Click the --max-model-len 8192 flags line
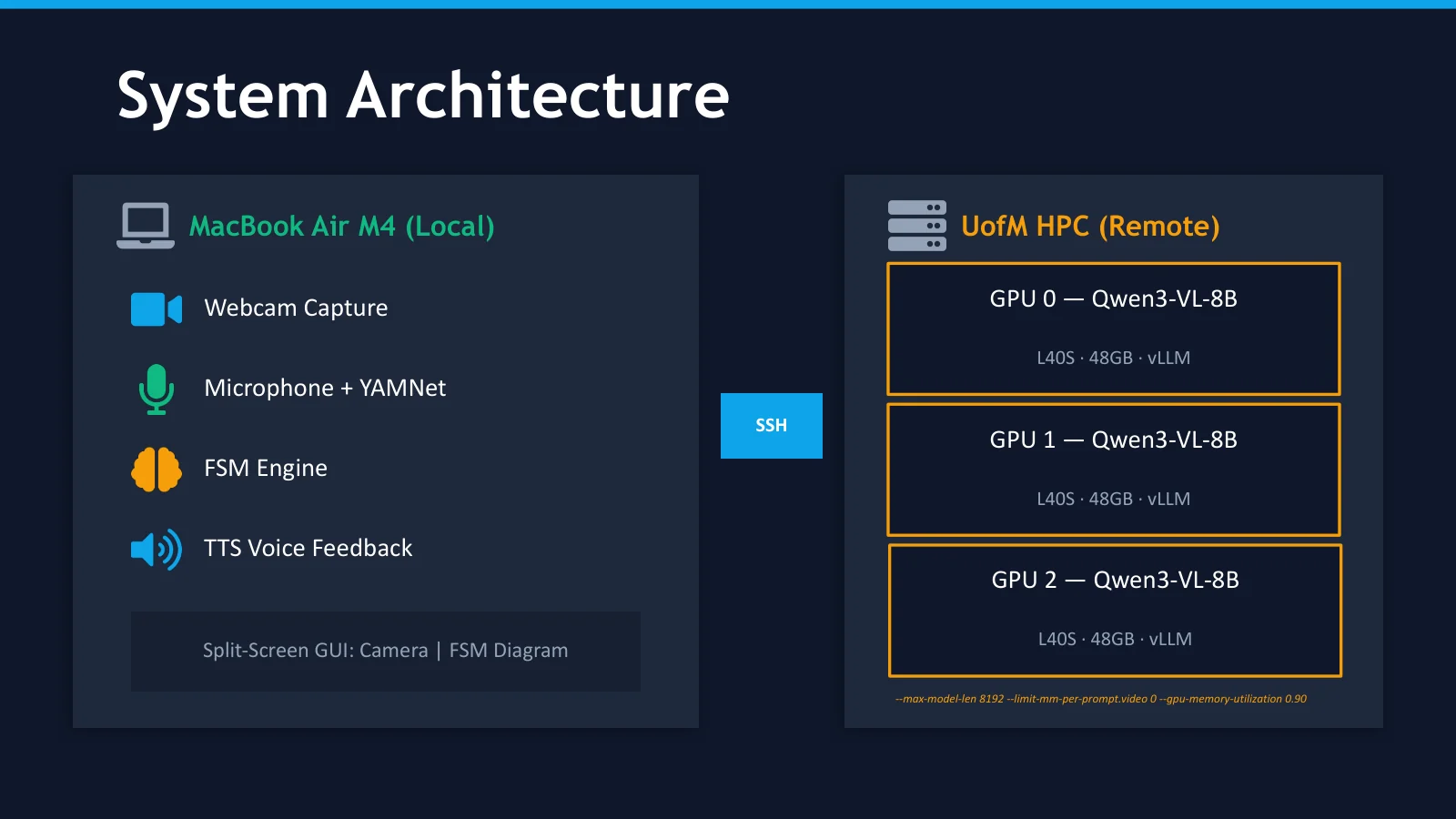 (x=1101, y=699)
